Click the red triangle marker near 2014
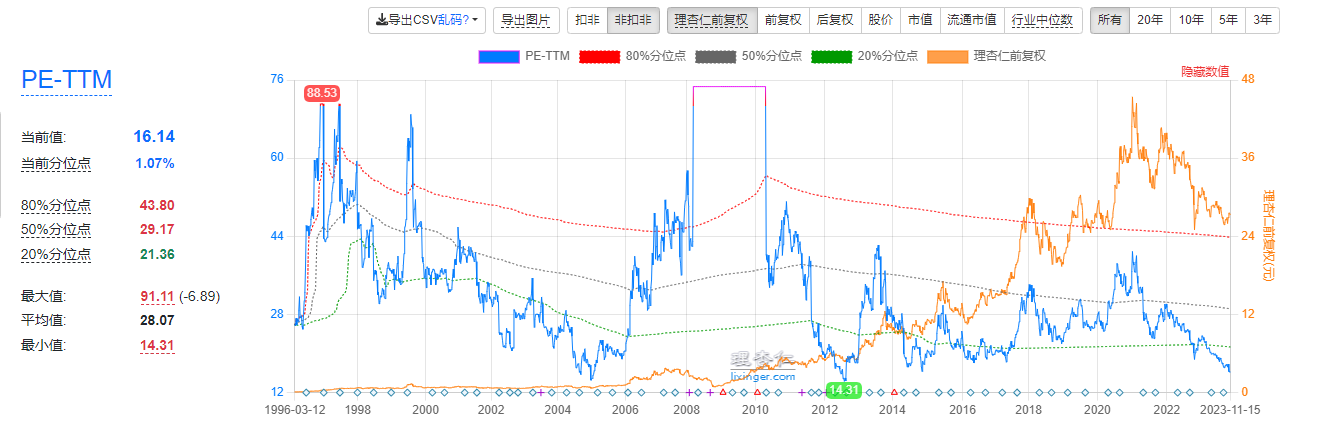This screenshot has height=427, width=1317. 894,392
